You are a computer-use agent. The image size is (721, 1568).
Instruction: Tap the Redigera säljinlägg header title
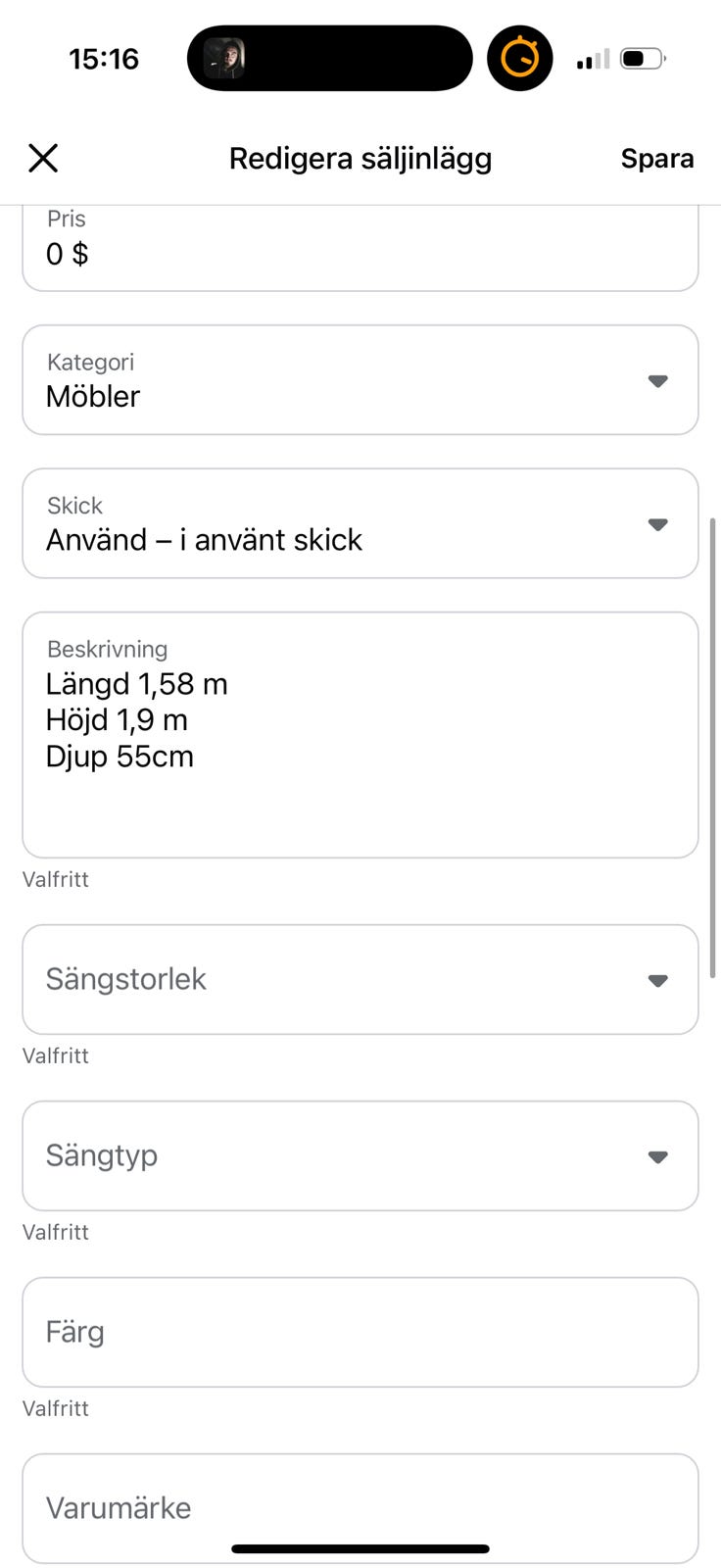[360, 159]
